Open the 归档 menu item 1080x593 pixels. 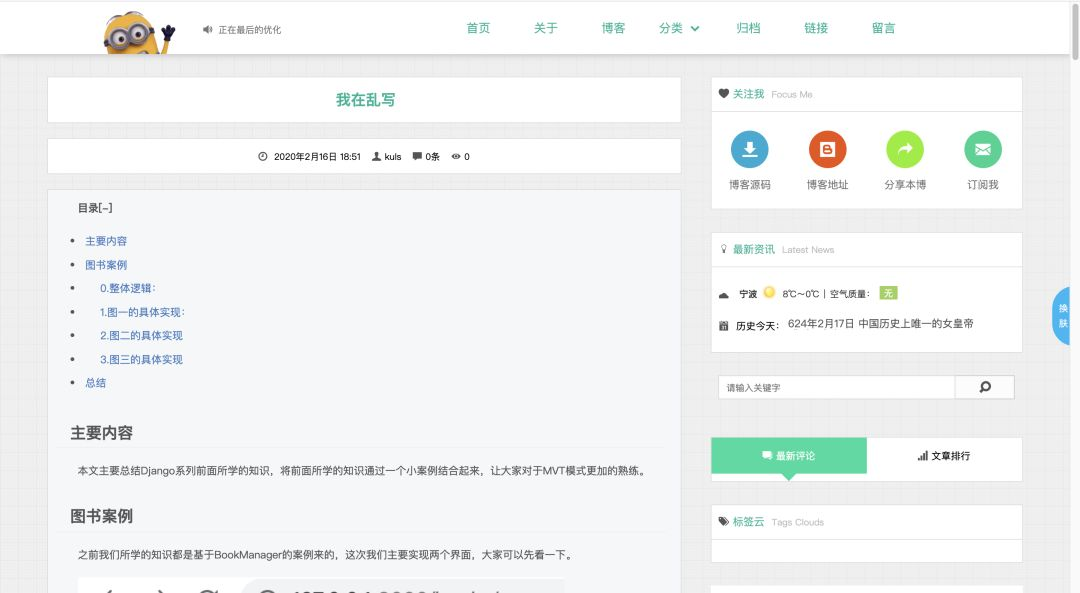pyautogui.click(x=749, y=28)
